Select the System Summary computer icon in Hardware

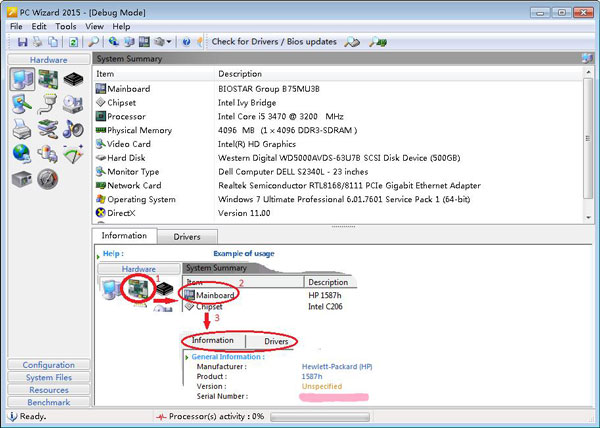pos(22,79)
